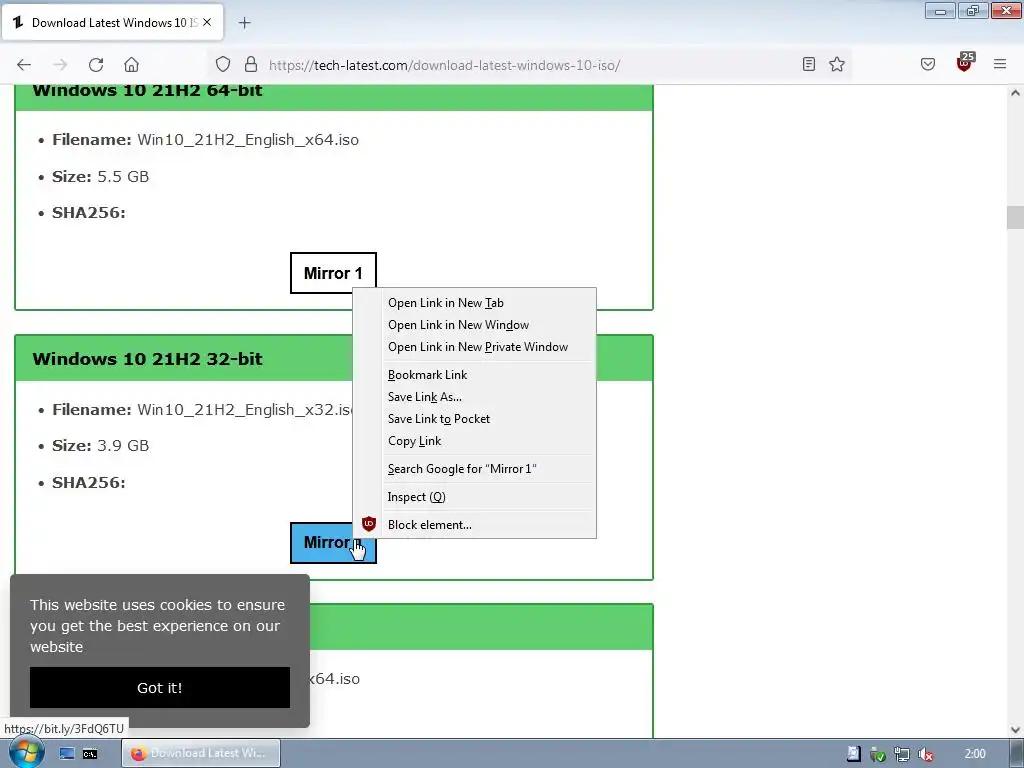
Task: Click filename Win10_21H2_English_x64.iso text
Action: 248,140
